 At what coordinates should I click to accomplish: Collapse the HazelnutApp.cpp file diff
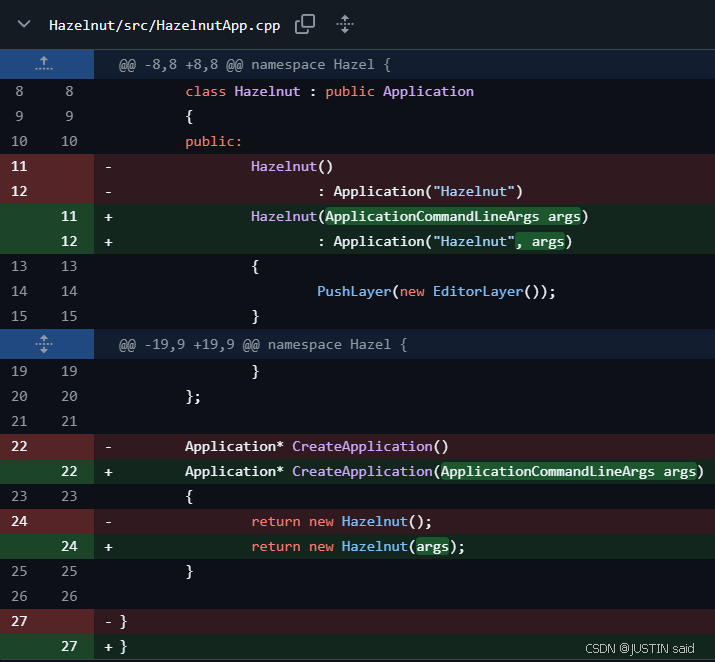point(24,24)
